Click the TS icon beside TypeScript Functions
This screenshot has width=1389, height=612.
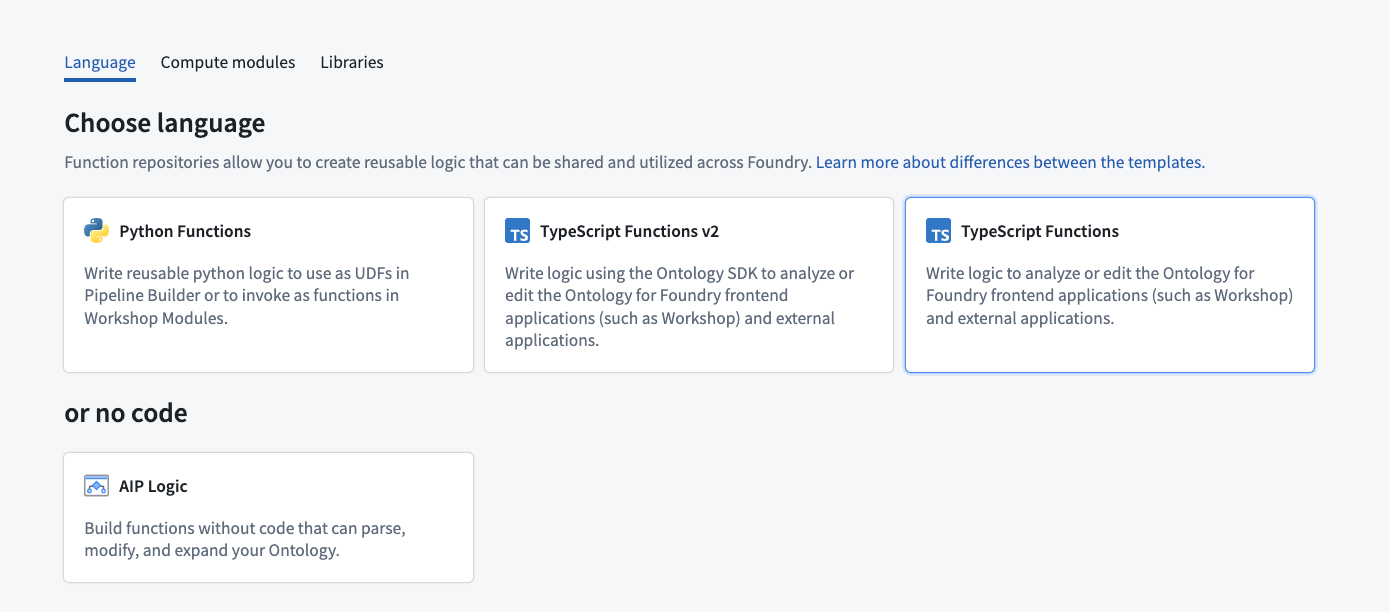click(938, 231)
